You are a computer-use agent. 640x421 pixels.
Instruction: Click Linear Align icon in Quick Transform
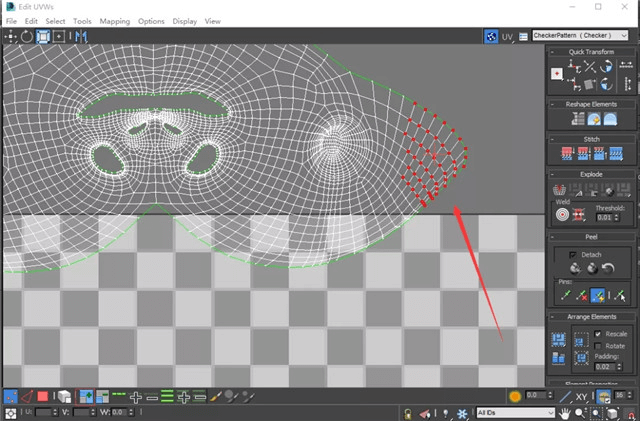[590, 66]
